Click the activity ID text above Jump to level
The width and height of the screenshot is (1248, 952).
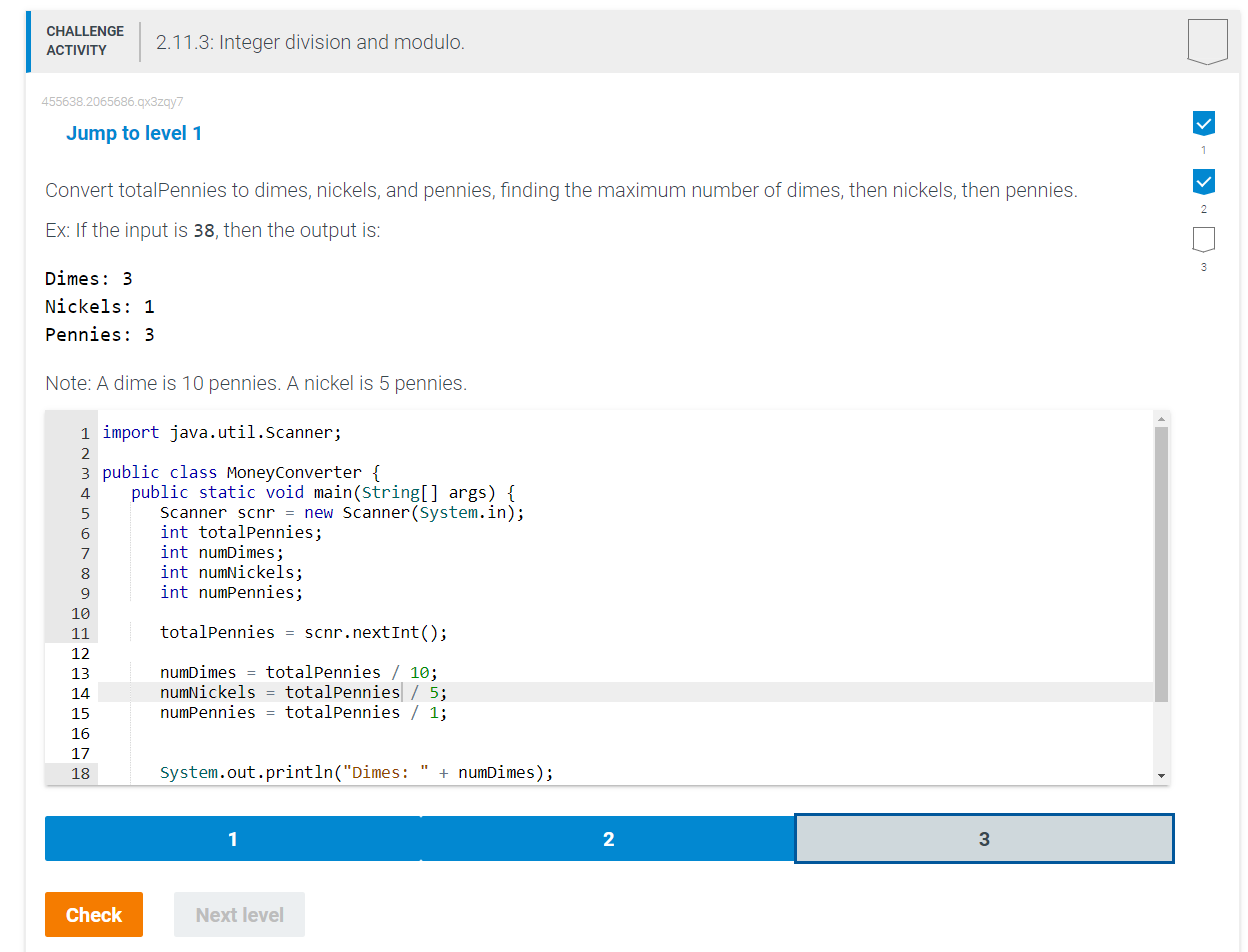tap(113, 101)
